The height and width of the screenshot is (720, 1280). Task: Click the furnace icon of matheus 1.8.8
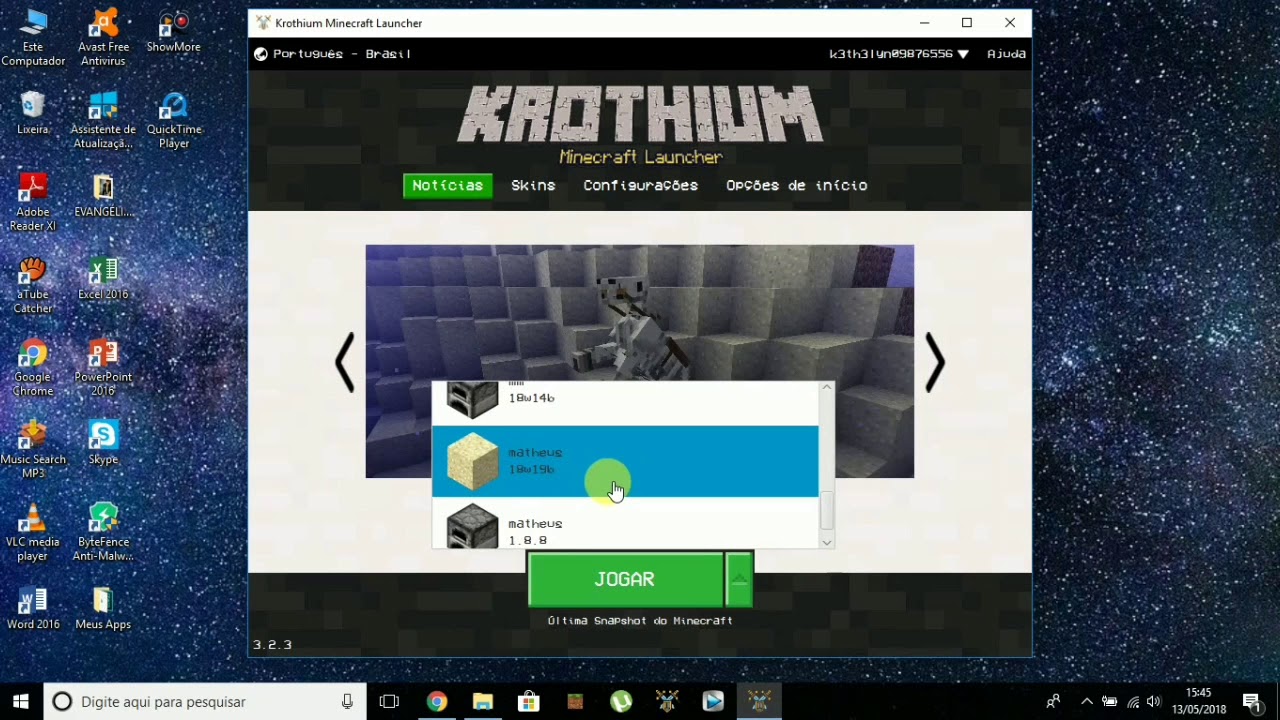(x=472, y=526)
